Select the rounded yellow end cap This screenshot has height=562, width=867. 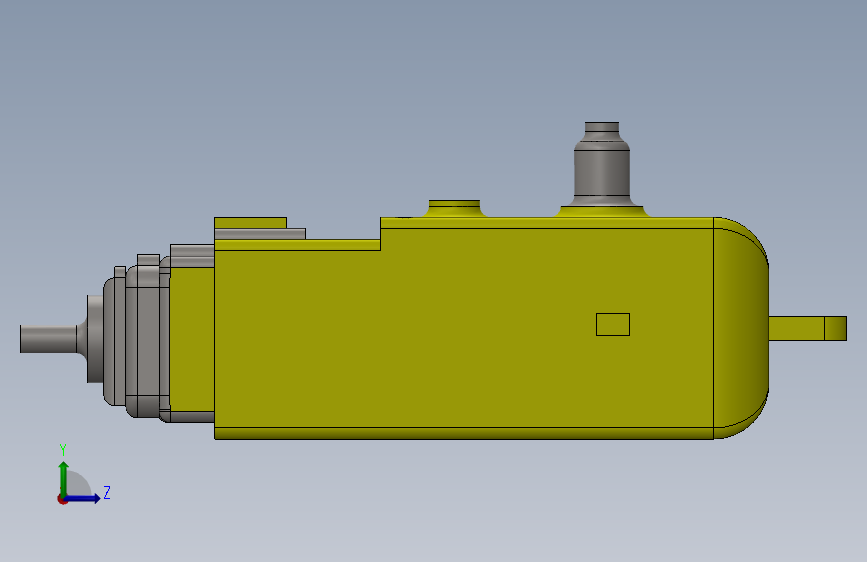pos(741,328)
